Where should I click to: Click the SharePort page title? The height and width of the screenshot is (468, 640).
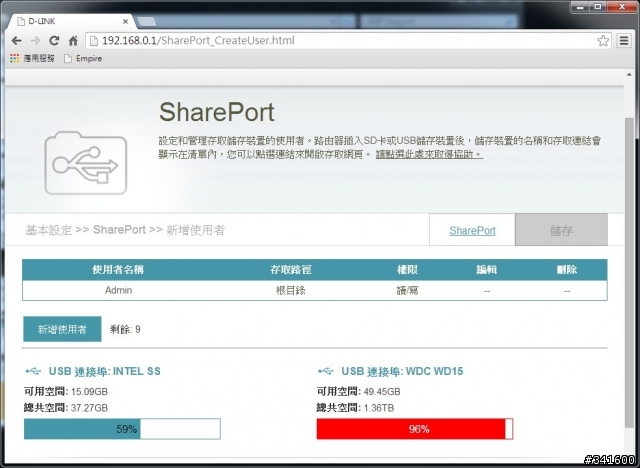(217, 112)
